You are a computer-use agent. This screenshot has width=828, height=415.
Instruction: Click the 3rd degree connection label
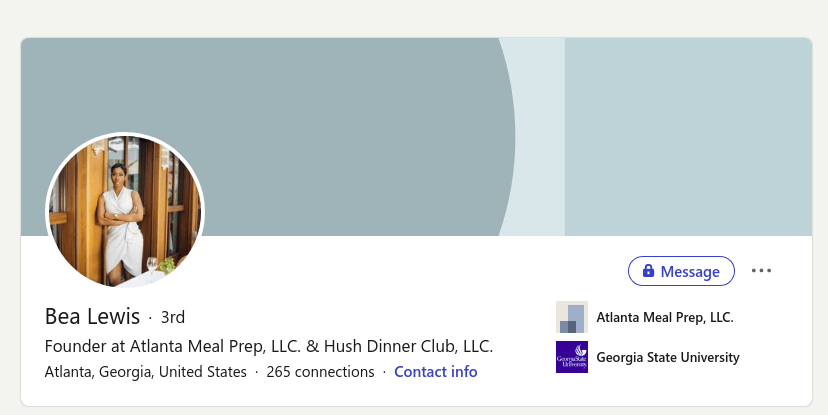[173, 317]
